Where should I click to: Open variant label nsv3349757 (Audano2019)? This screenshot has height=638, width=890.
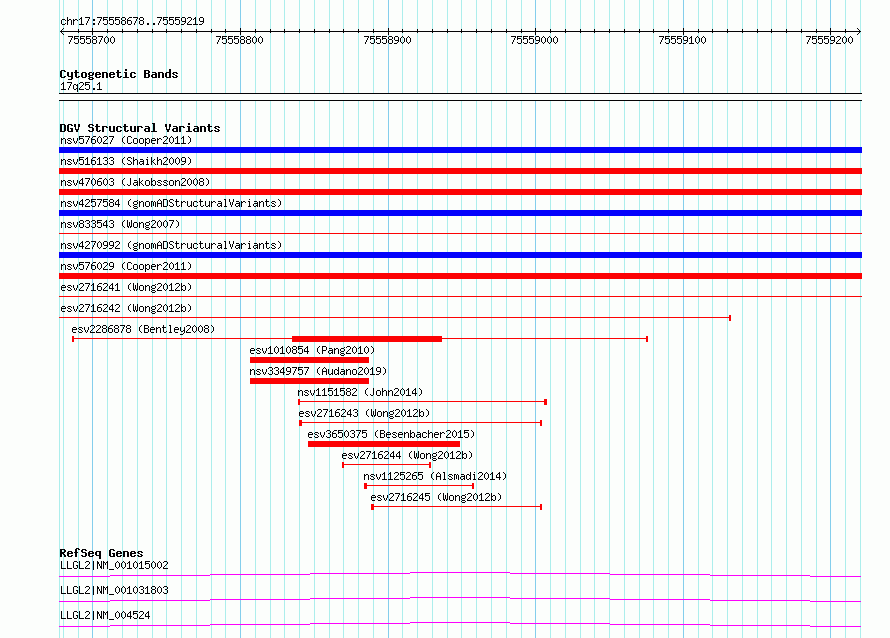coord(318,371)
